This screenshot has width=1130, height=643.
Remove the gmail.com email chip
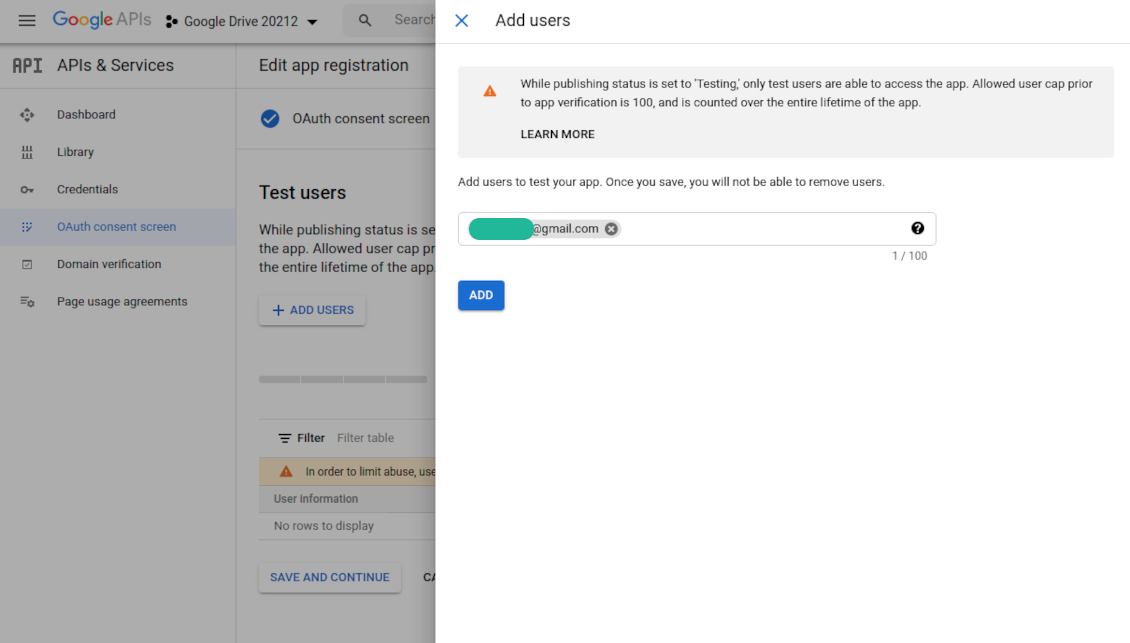tap(611, 229)
